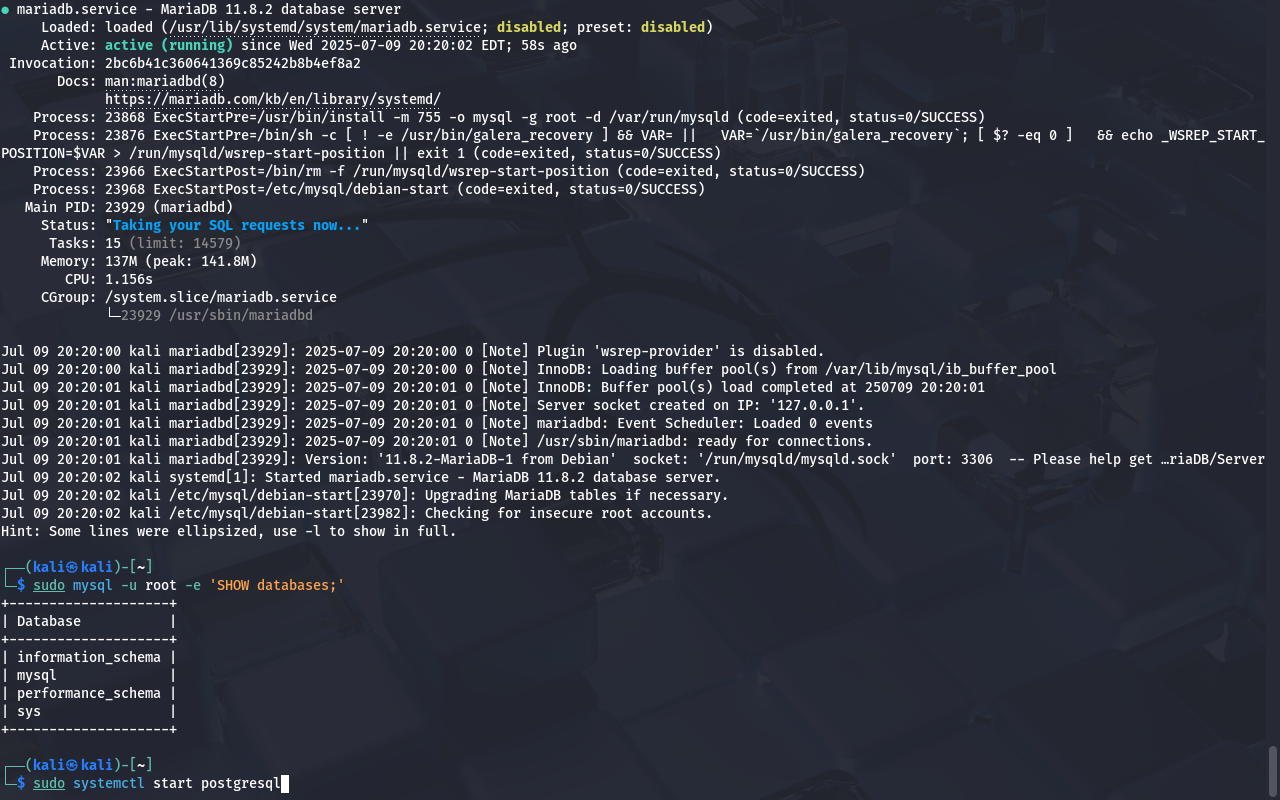Click the 'performance_schema' database row
This screenshot has height=800, width=1280.
pos(89,693)
